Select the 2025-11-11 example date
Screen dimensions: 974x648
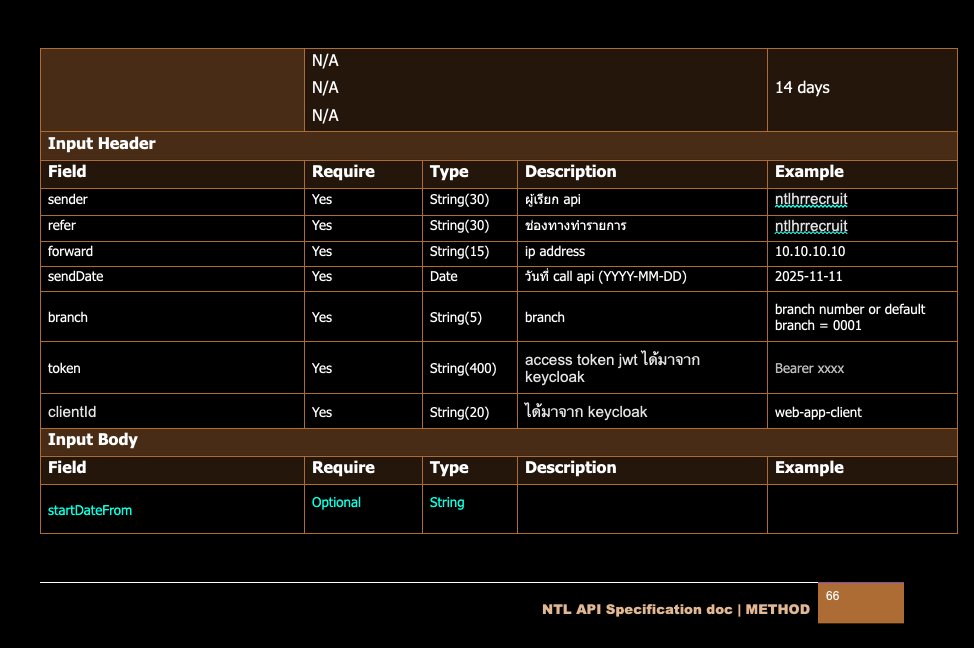(809, 277)
